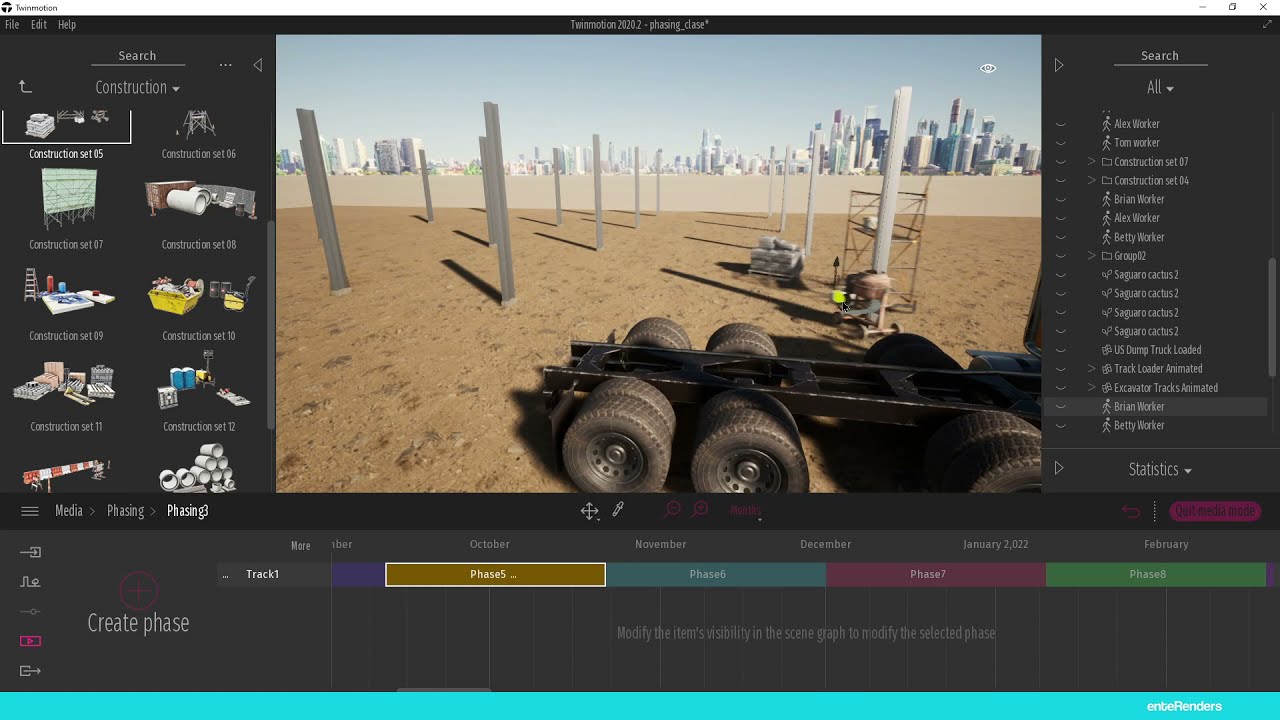Toggle visibility of Tom worker

coord(1061,143)
